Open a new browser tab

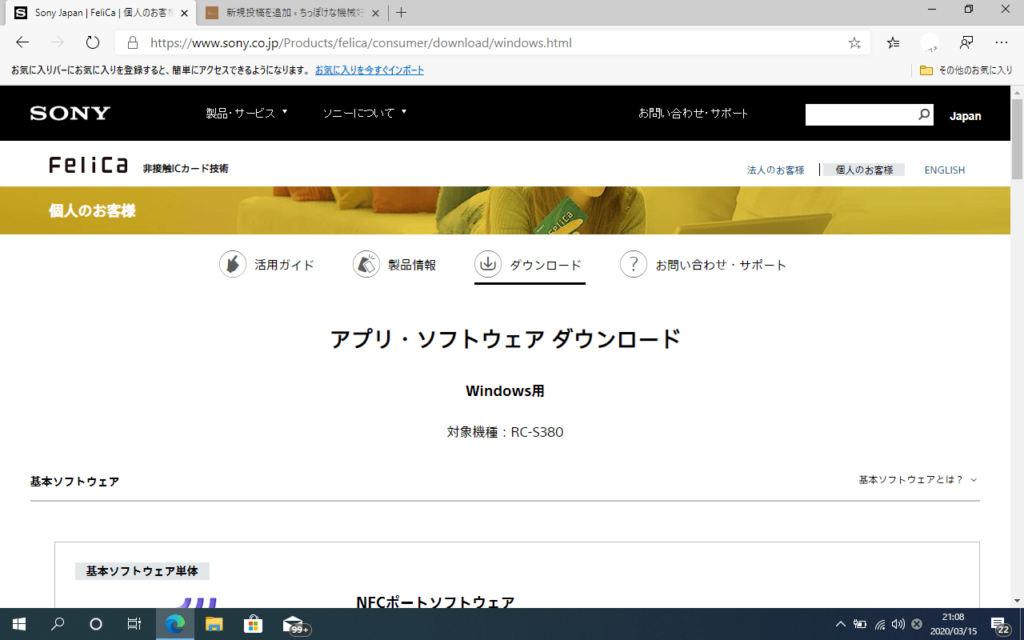point(401,12)
